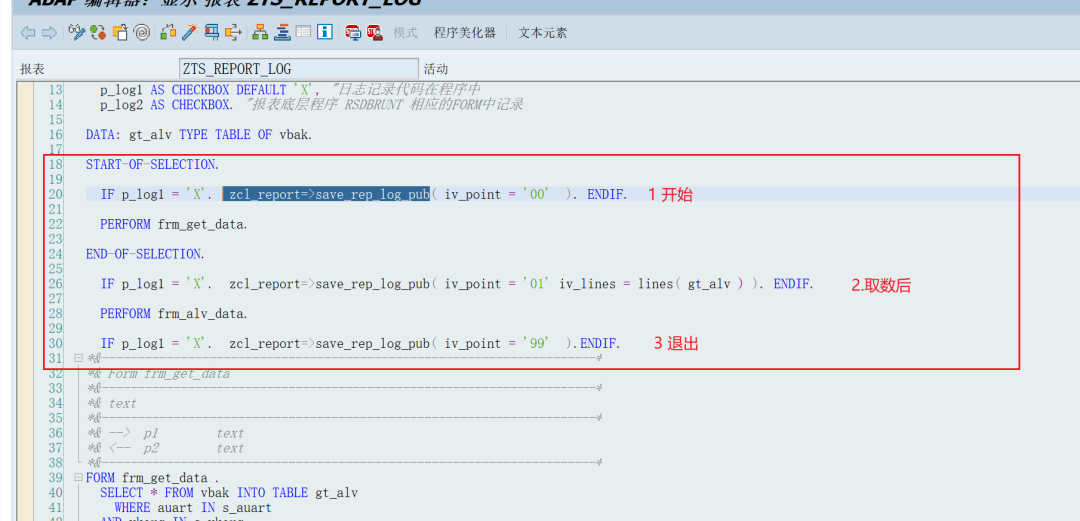Image resolution: width=1080 pixels, height=521 pixels.
Task: Click the greyed 模式 Pattern button
Action: tap(406, 32)
